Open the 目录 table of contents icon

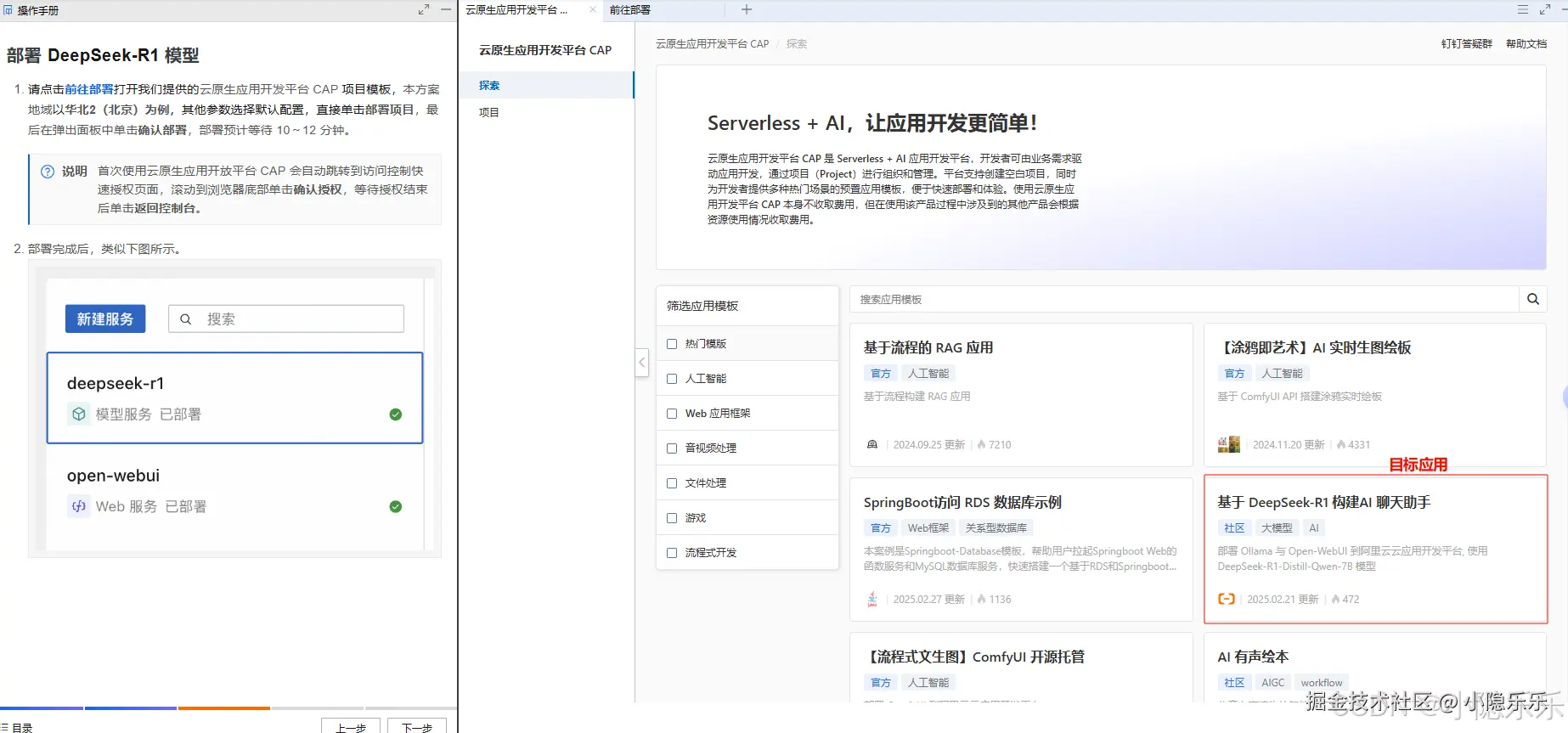[5, 728]
